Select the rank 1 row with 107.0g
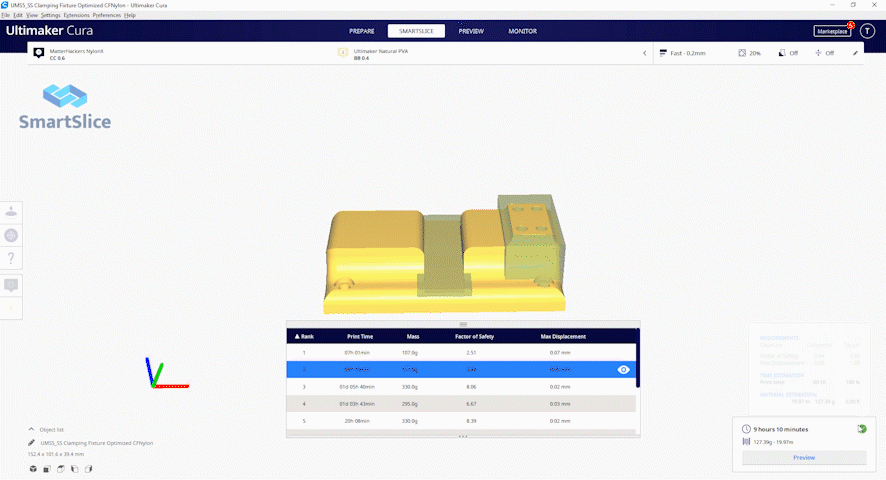This screenshot has height=480, width=886. [461, 353]
